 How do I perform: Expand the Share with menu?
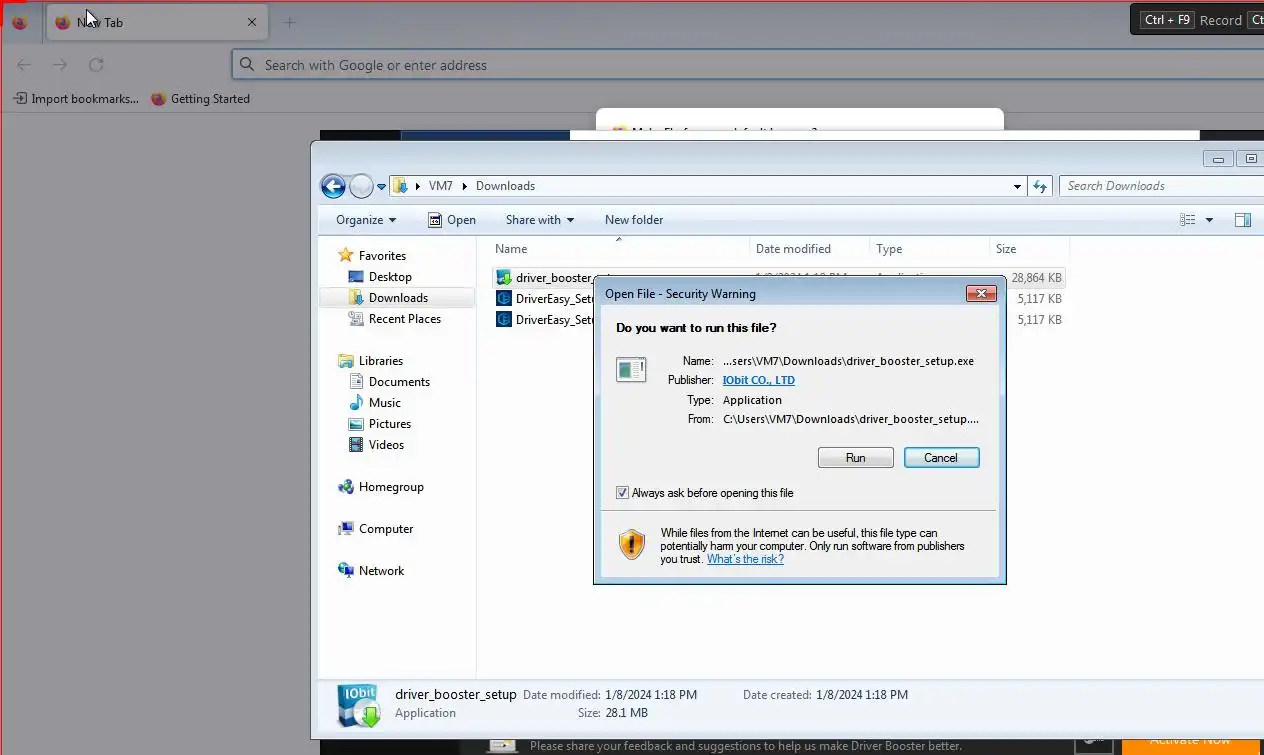click(540, 220)
